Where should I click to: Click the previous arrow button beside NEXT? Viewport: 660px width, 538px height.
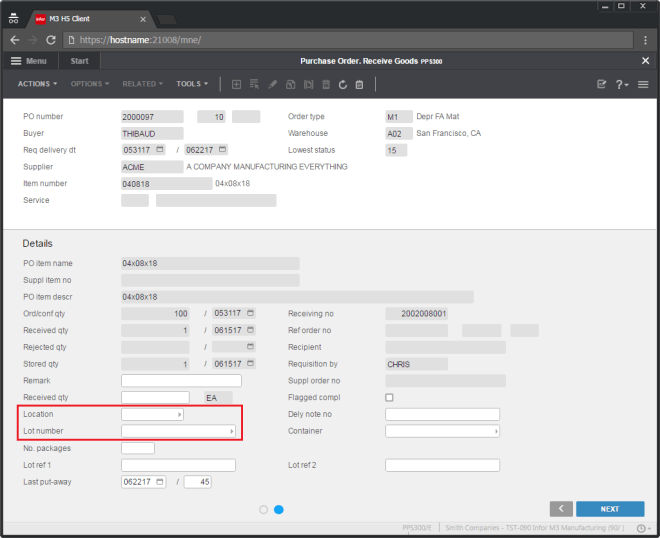tap(560, 509)
